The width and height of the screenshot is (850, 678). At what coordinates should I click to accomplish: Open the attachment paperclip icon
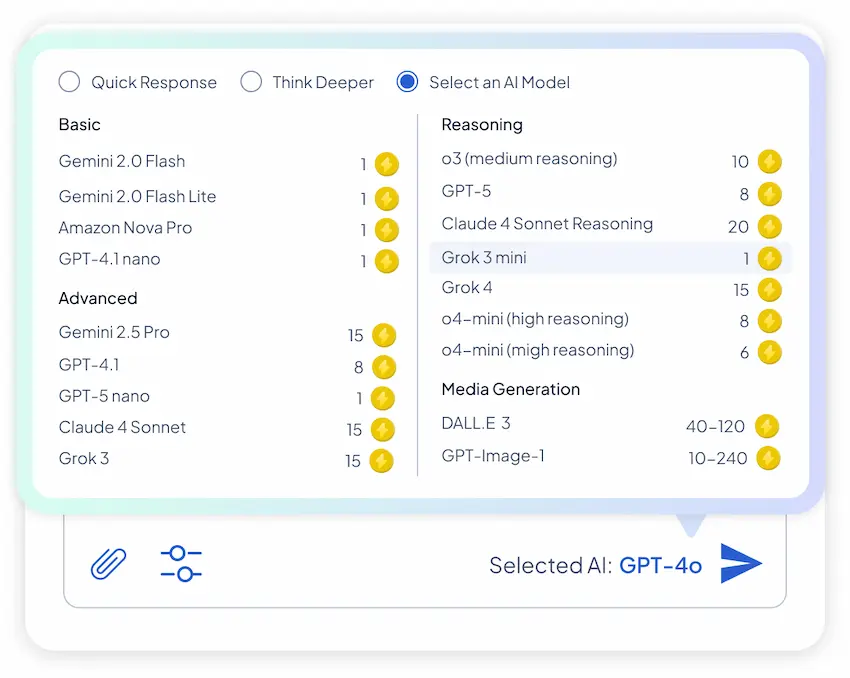(108, 564)
